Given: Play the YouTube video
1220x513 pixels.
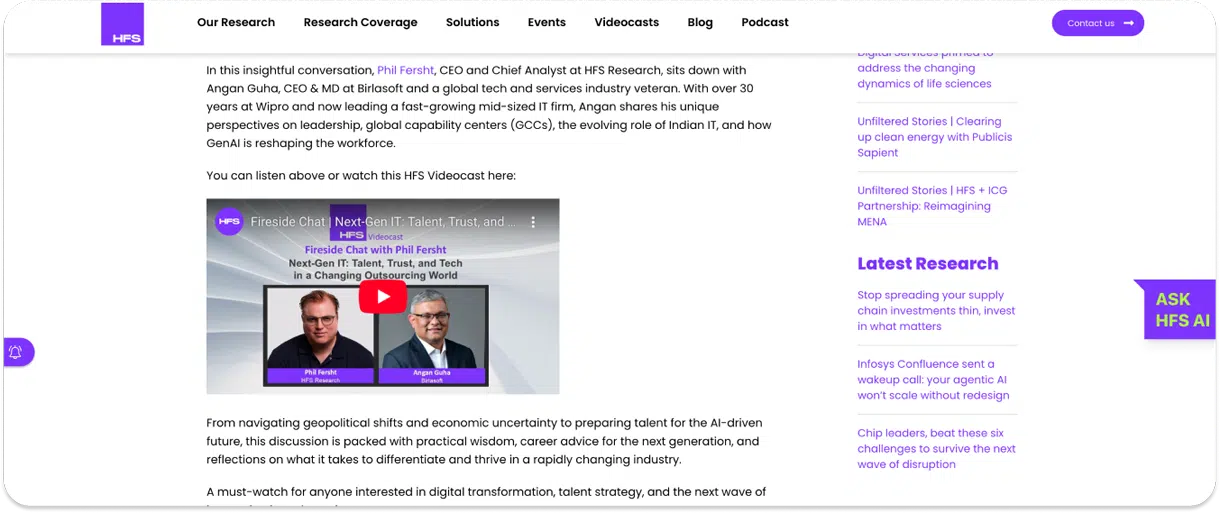Looking at the screenshot, I should 383,296.
